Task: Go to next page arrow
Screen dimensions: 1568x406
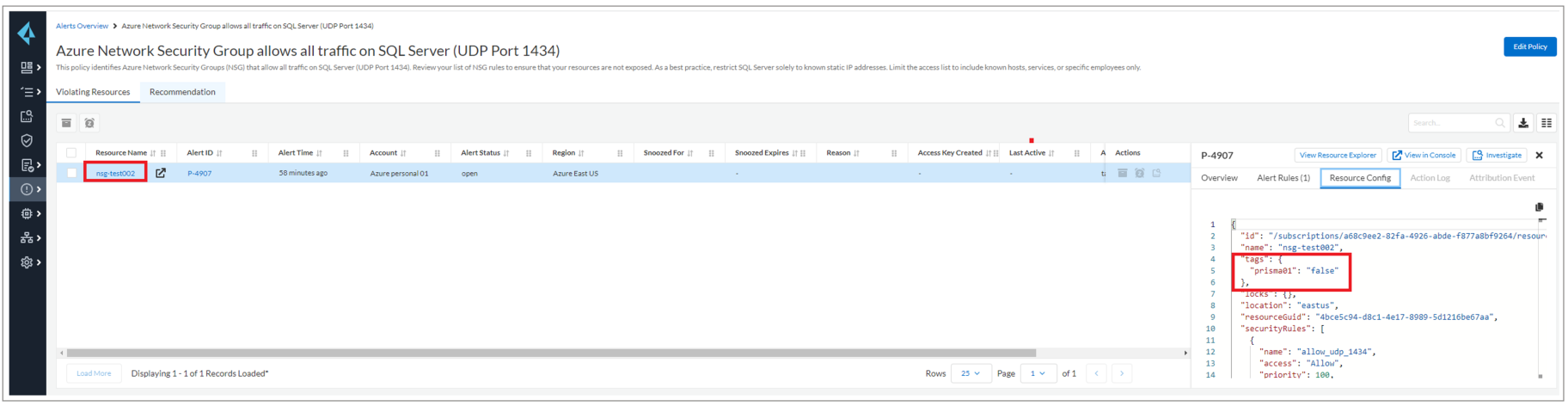Action: (1122, 373)
